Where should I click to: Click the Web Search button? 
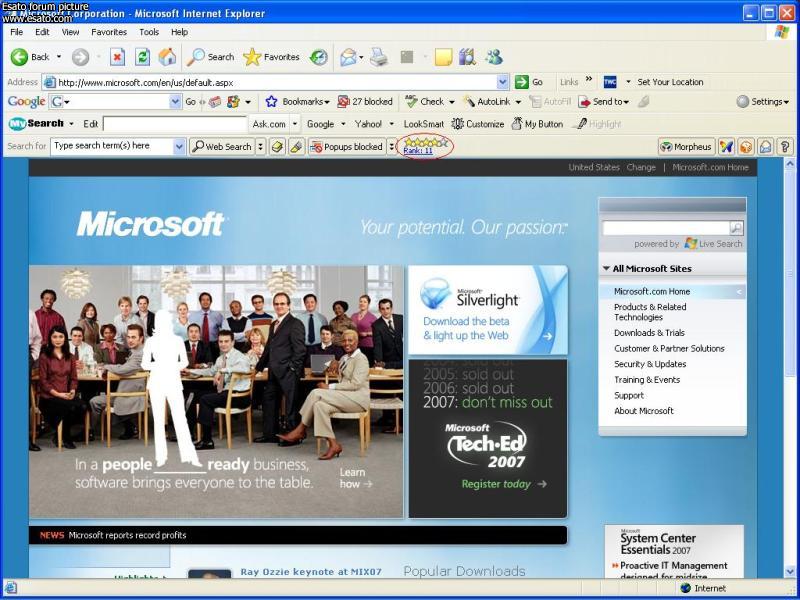222,147
